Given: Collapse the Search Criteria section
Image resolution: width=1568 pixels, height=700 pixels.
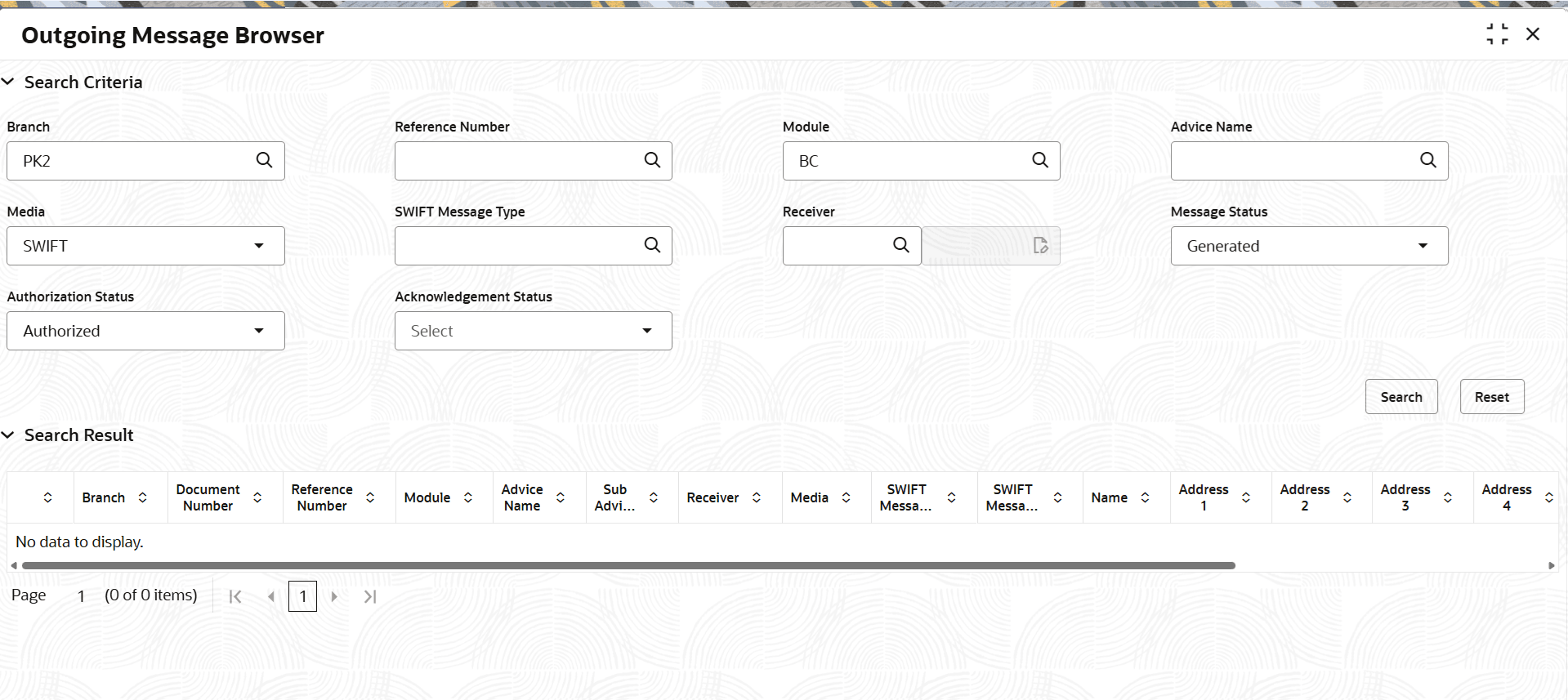Looking at the screenshot, I should pyautogui.click(x=8, y=82).
